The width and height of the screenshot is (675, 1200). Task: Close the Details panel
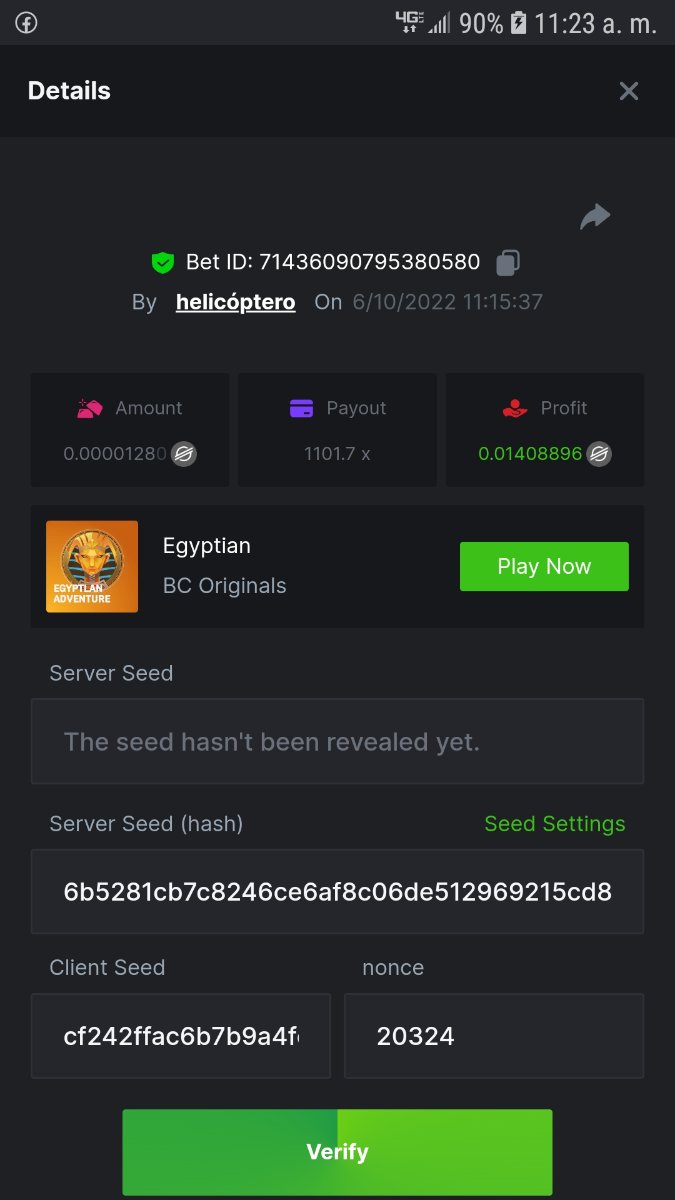coord(629,91)
